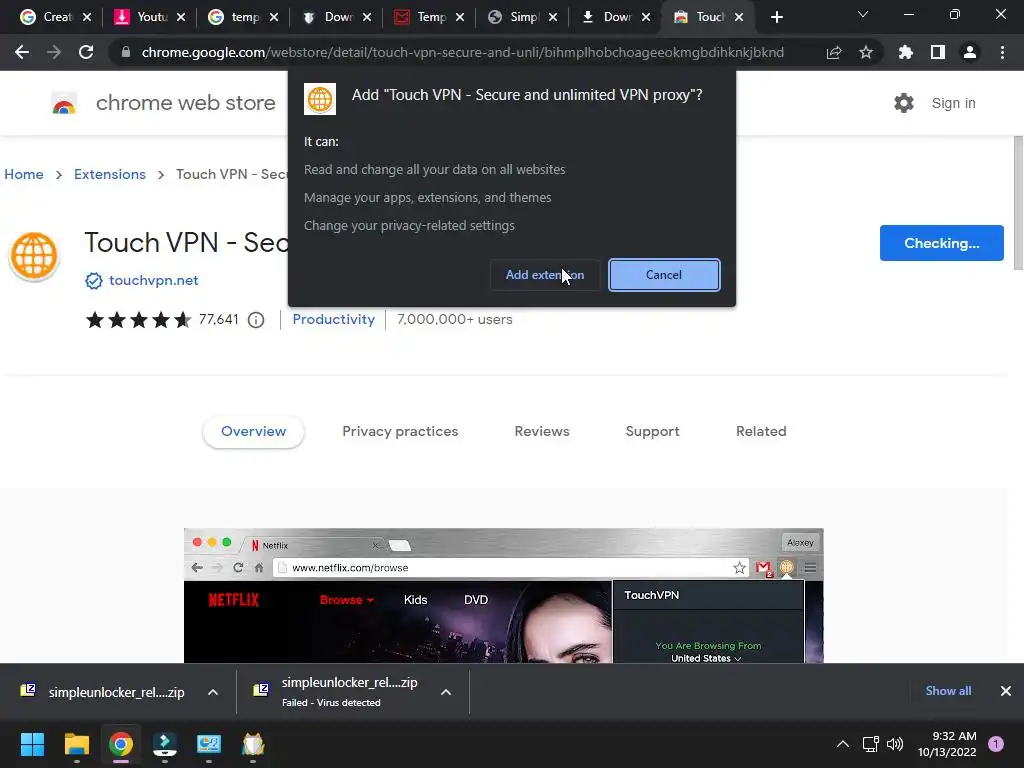Open the new tab plus button
1024x768 pixels.
(x=776, y=17)
